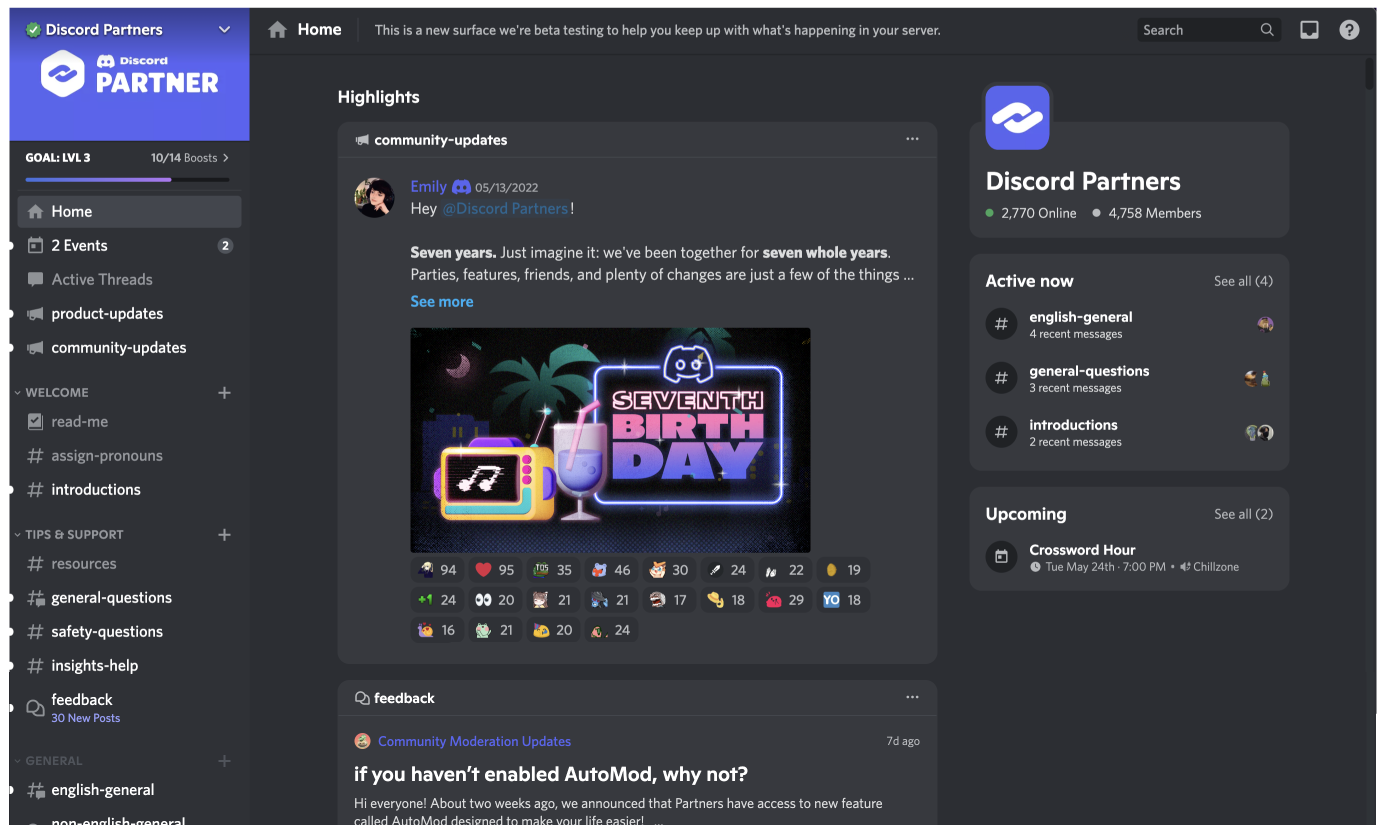Viewport: 1379px width, 825px height.
Task: Open the read-me channel
Action: pos(129,422)
